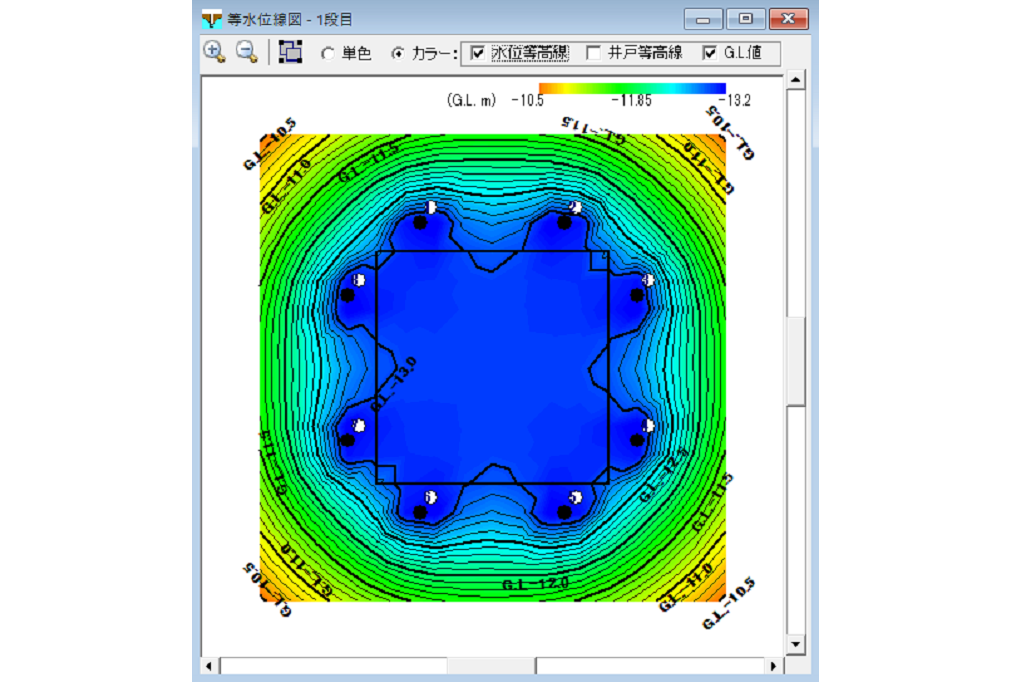
Task: Click the G.L-12.0 contour label at bottom
Action: click(536, 583)
